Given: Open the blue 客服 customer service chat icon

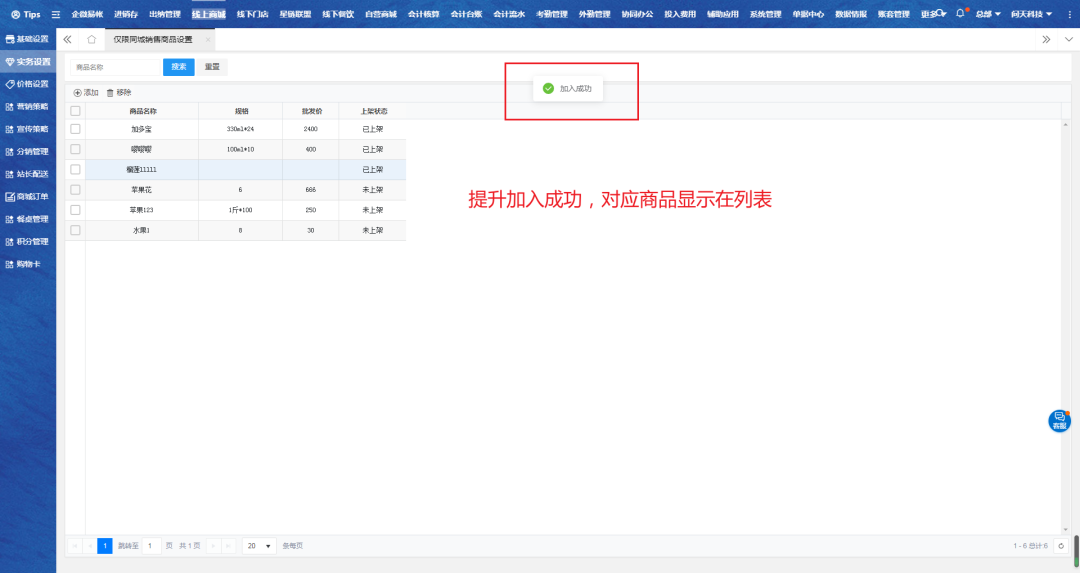Looking at the screenshot, I should (x=1059, y=421).
